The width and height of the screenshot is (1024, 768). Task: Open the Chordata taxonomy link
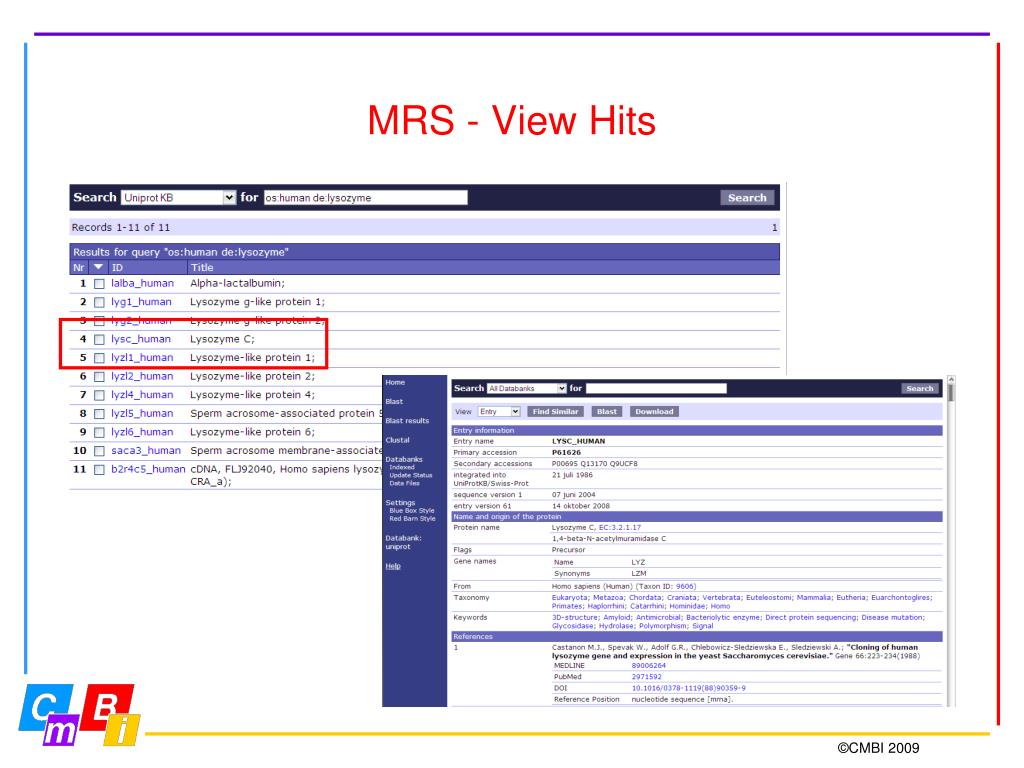pyautogui.click(x=645, y=598)
